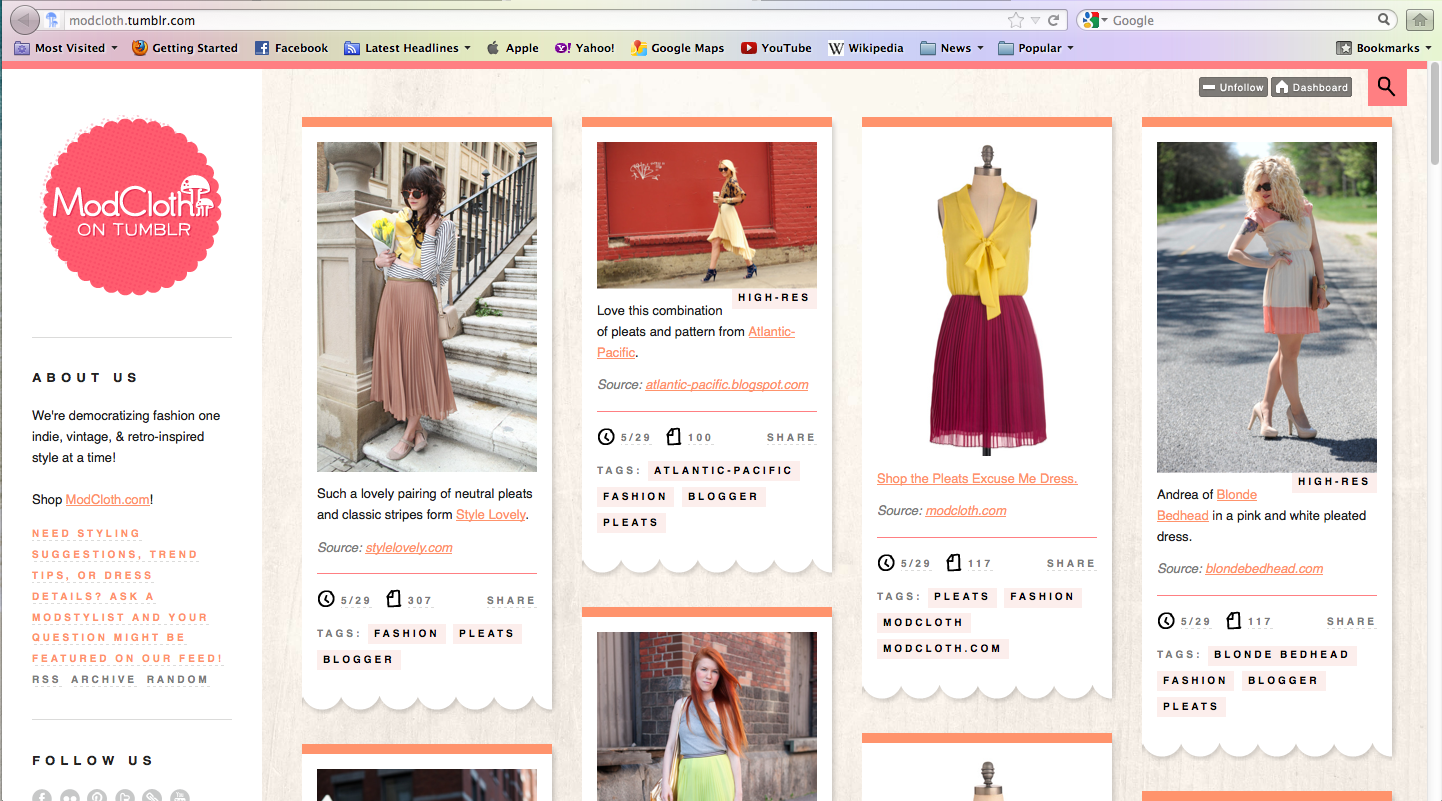The height and width of the screenshot is (801, 1442).
Task: Open the Wikipedia bookmark
Action: pyautogui.click(x=866, y=48)
